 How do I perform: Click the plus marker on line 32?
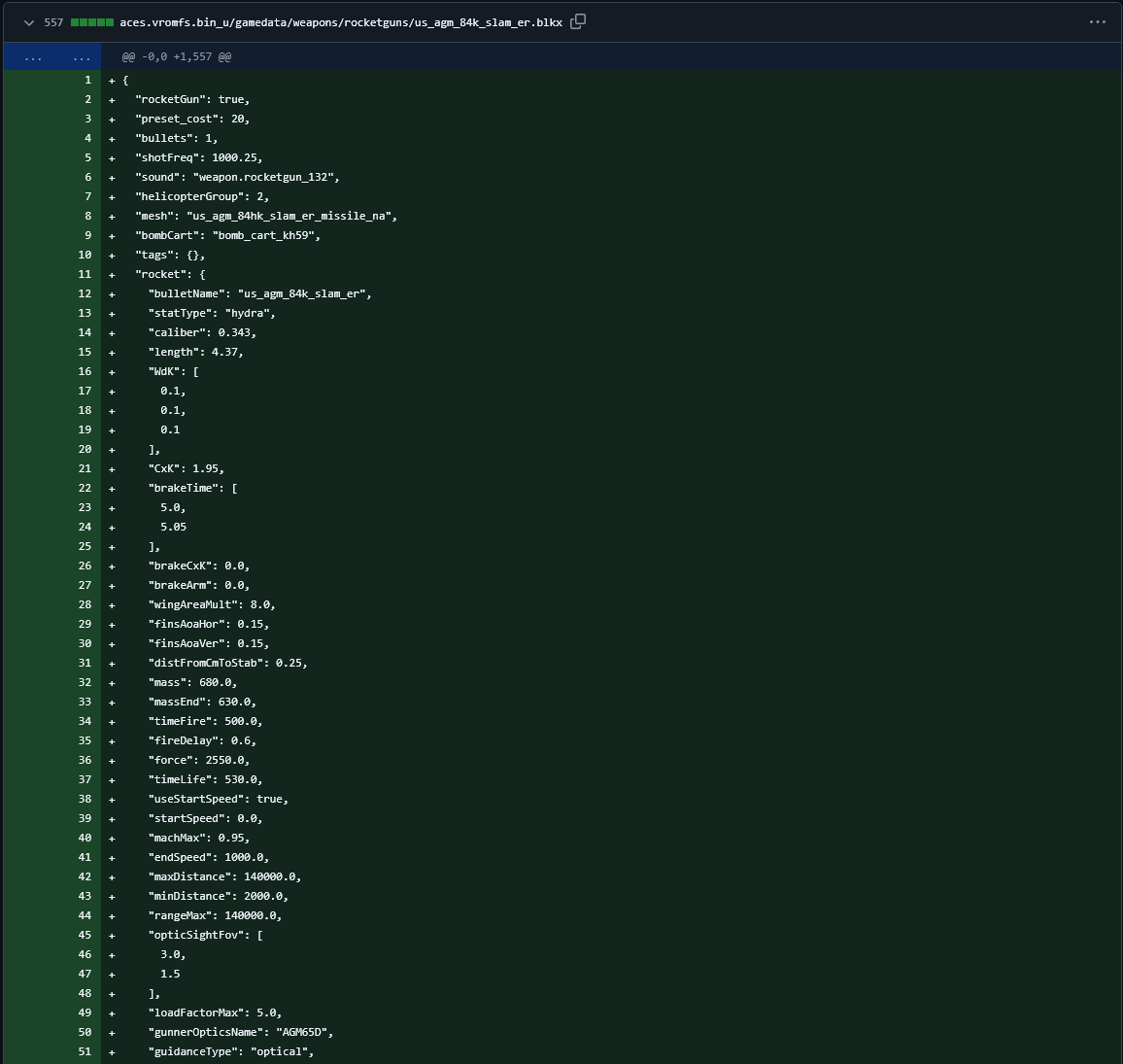(x=112, y=683)
